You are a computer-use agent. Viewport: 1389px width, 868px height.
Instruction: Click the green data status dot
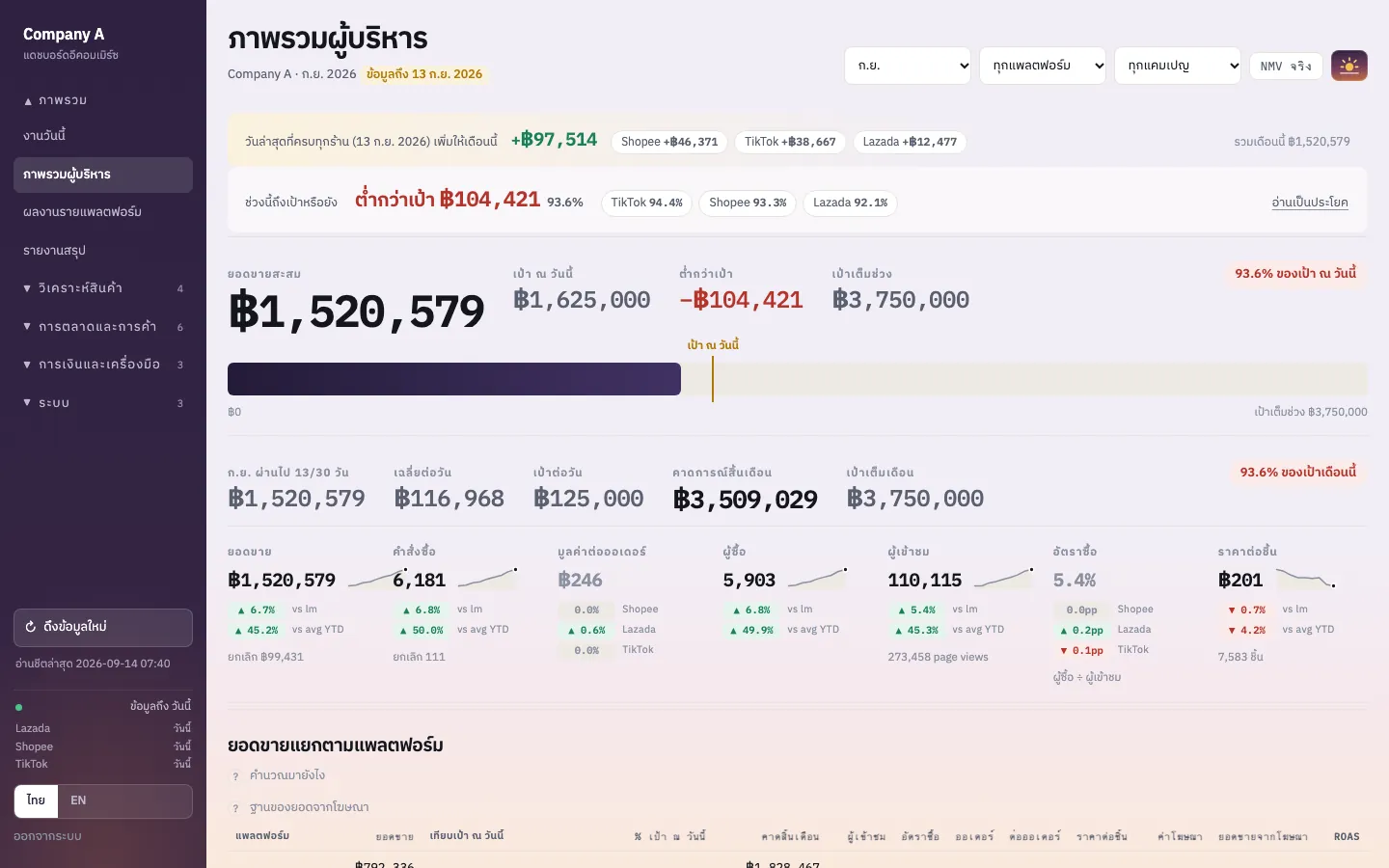pos(19,707)
